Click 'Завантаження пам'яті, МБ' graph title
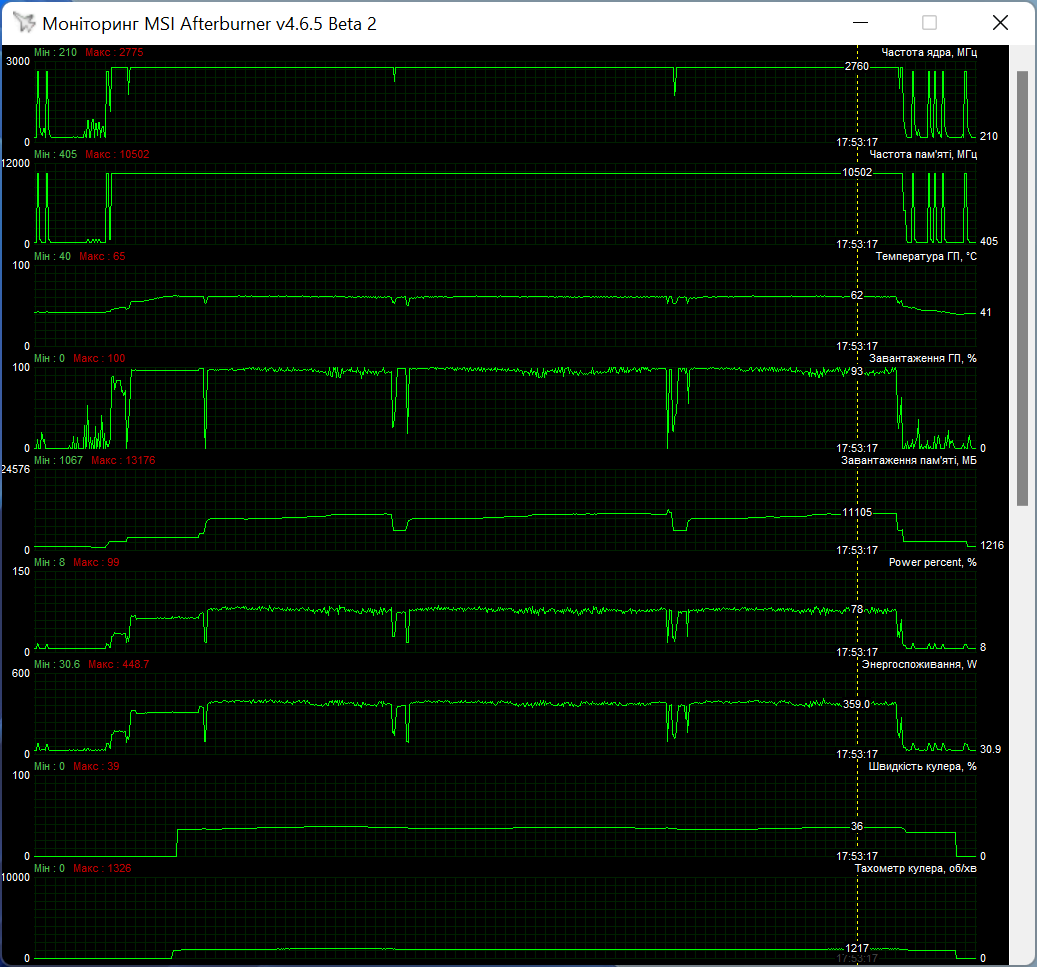Screen dimensions: 1037x967 pos(909,460)
